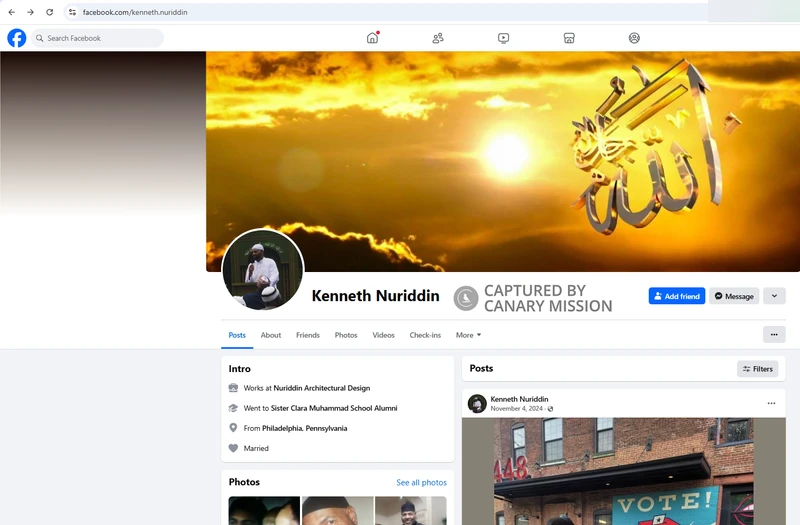Image resolution: width=800 pixels, height=525 pixels.
Task: Click the Kenneth Nuriddin profile name heading
Action: (376, 296)
